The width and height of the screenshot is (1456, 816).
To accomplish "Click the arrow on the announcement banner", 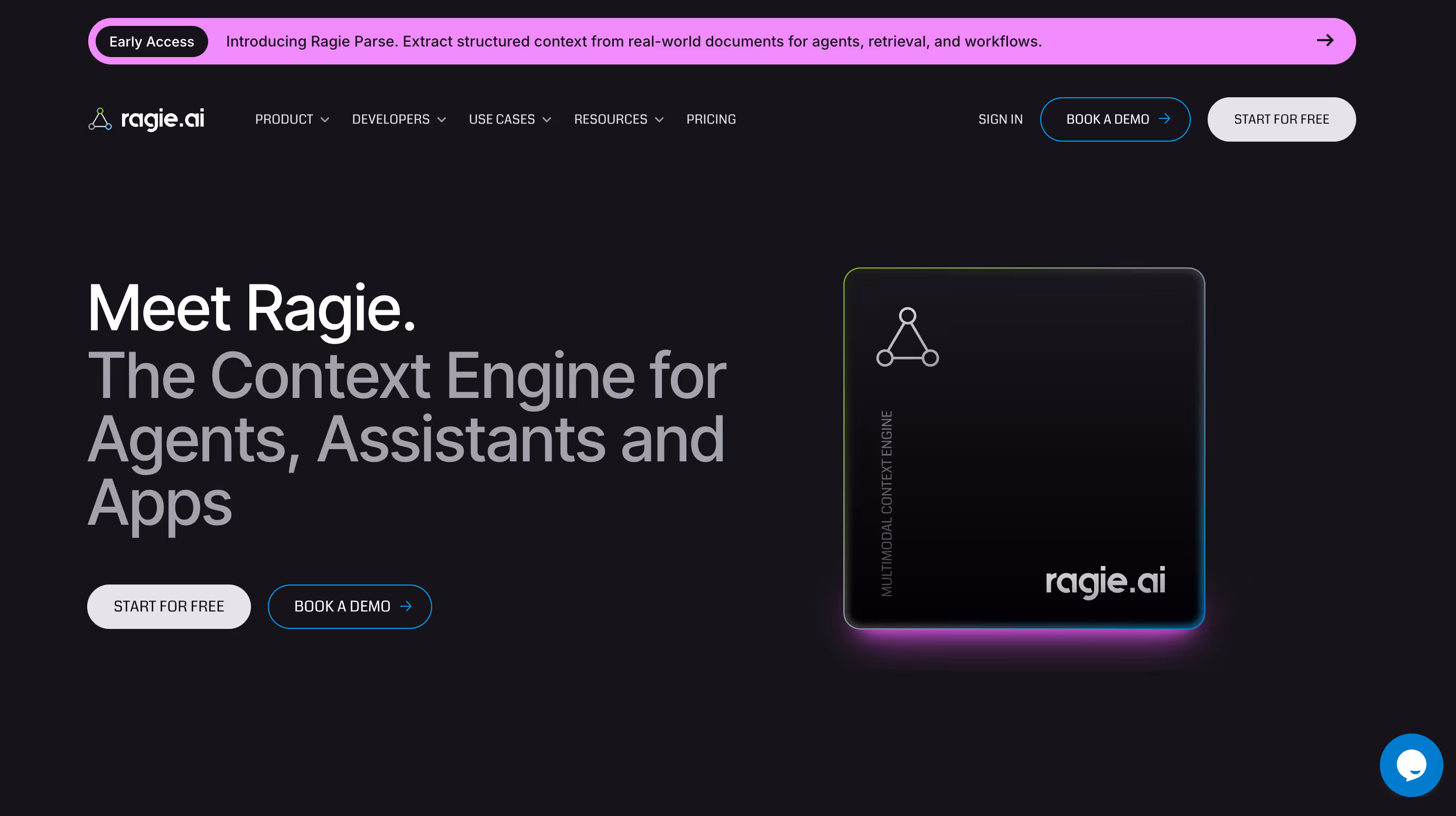I will click(x=1325, y=41).
